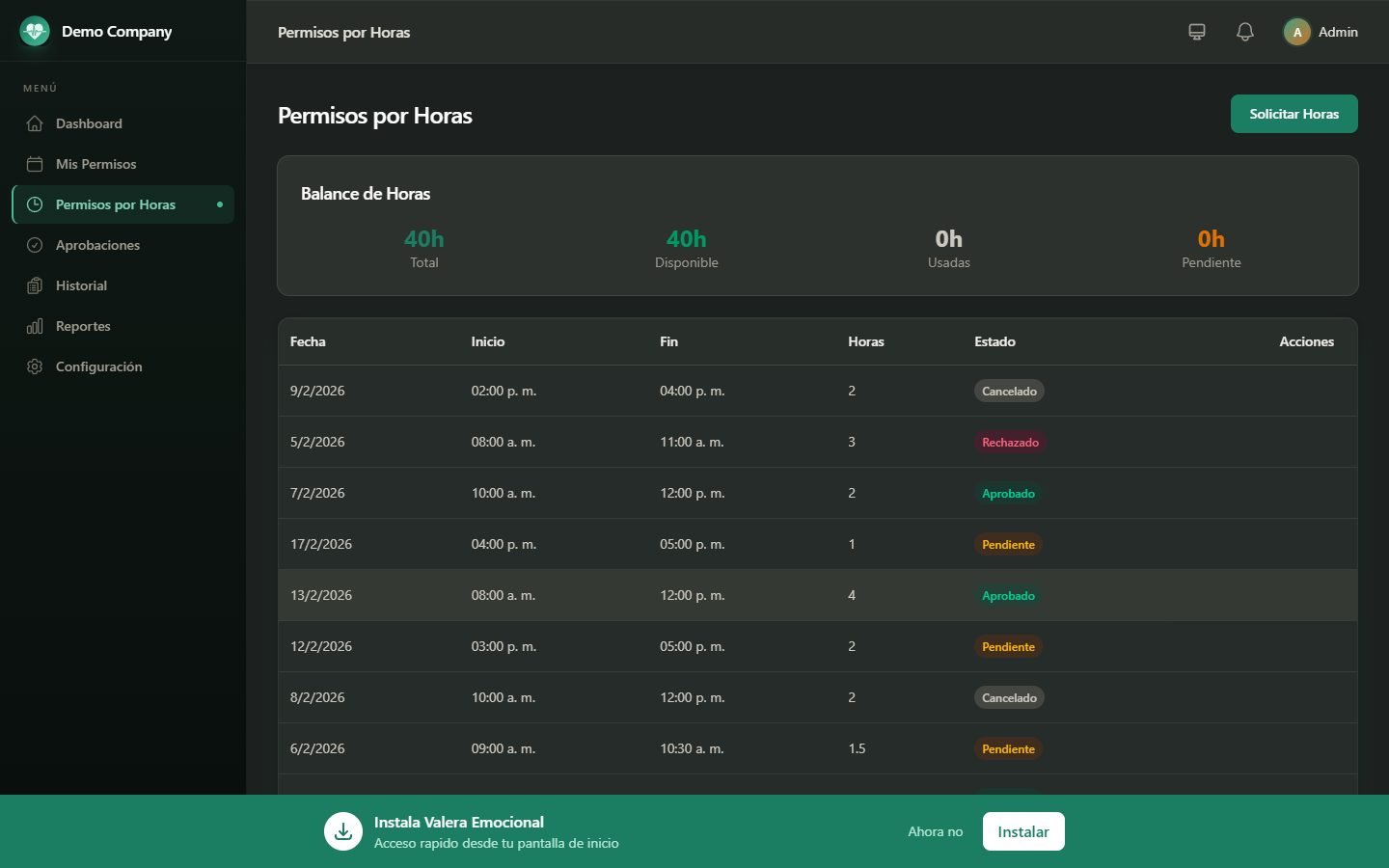Click the Demo Company heart logo
Image resolution: width=1389 pixels, height=868 pixels.
(35, 32)
